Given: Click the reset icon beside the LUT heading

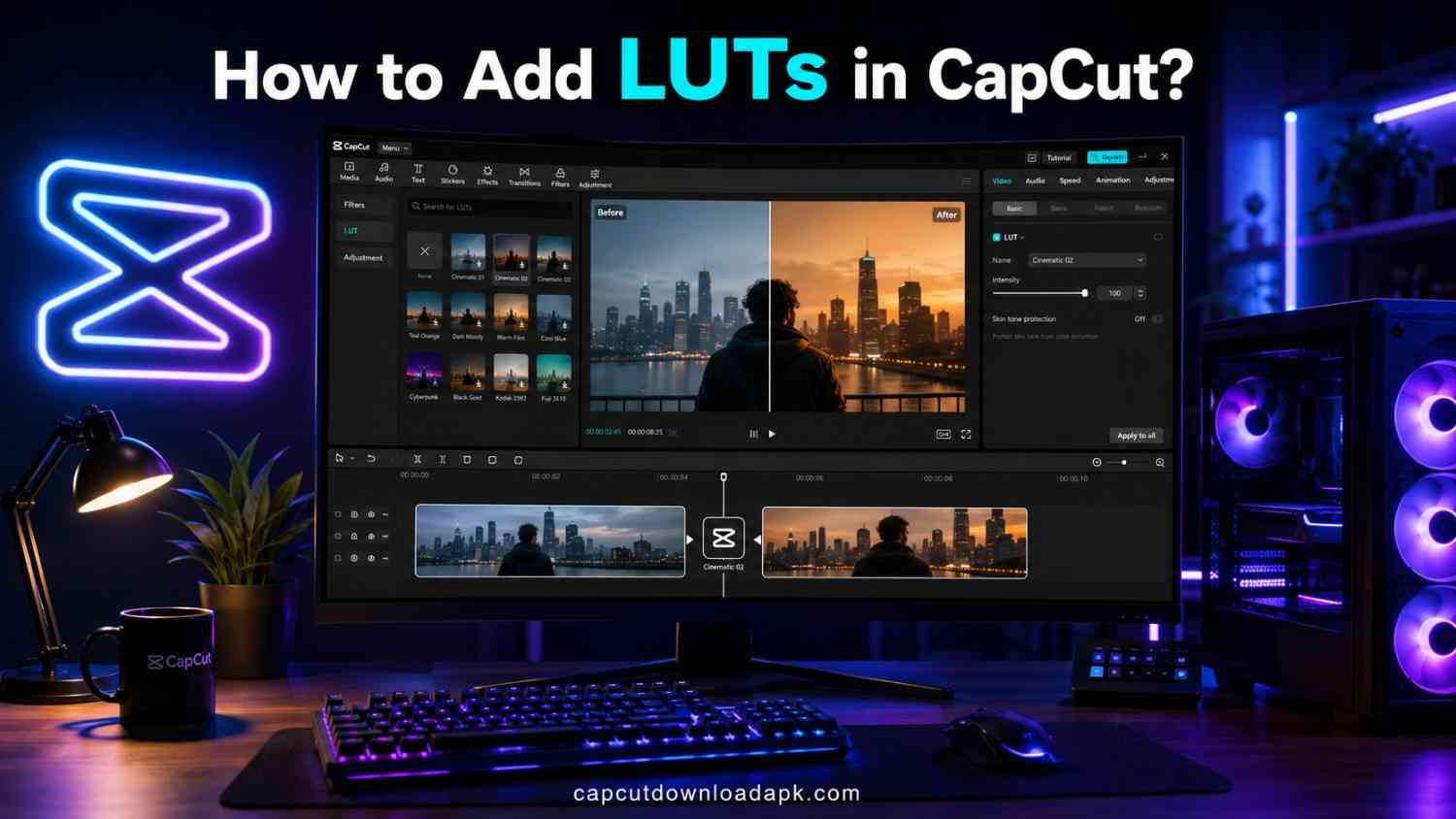Looking at the screenshot, I should (1158, 237).
